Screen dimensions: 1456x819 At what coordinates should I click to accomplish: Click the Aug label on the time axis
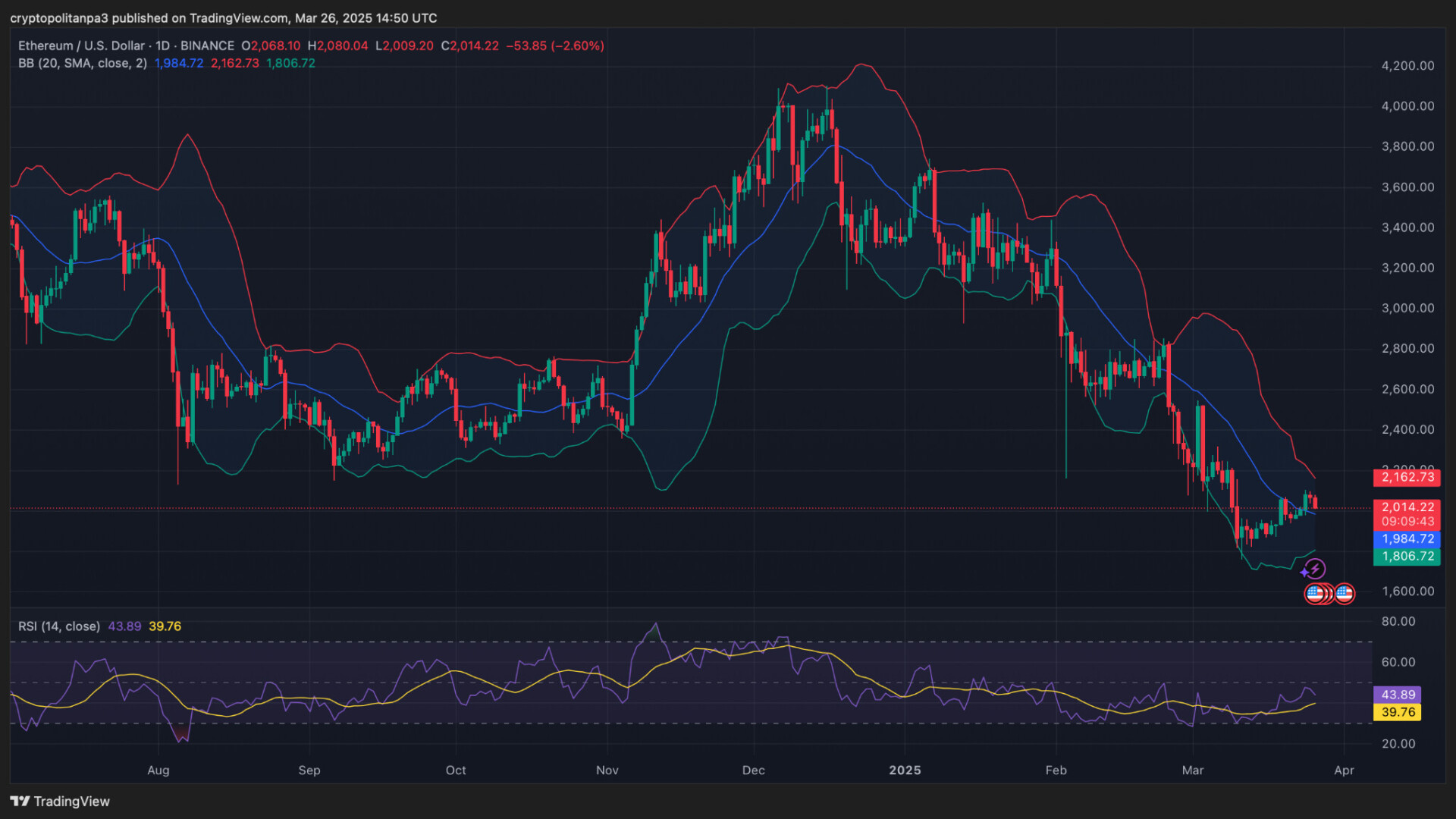[158, 770]
